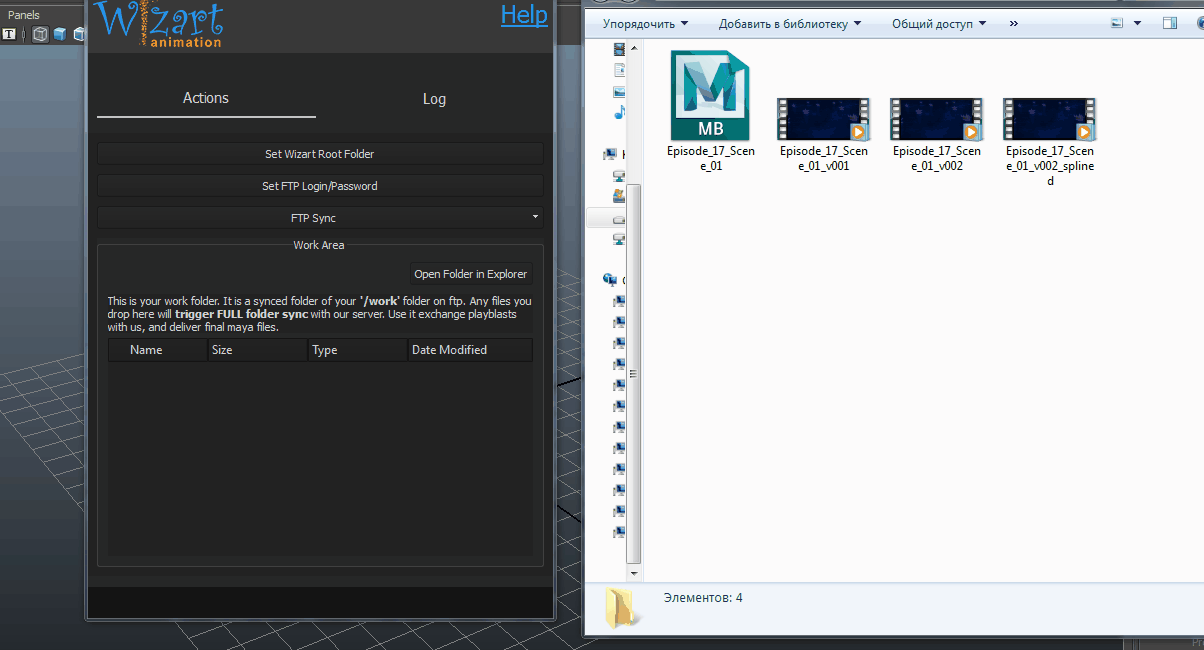Switch to the Actions tab

(x=206, y=98)
